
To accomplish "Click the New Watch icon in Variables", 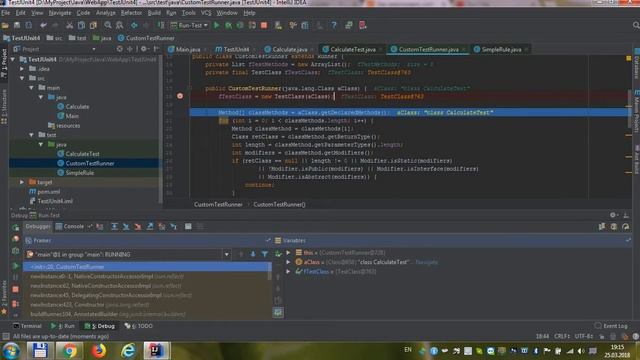I will (278, 254).
